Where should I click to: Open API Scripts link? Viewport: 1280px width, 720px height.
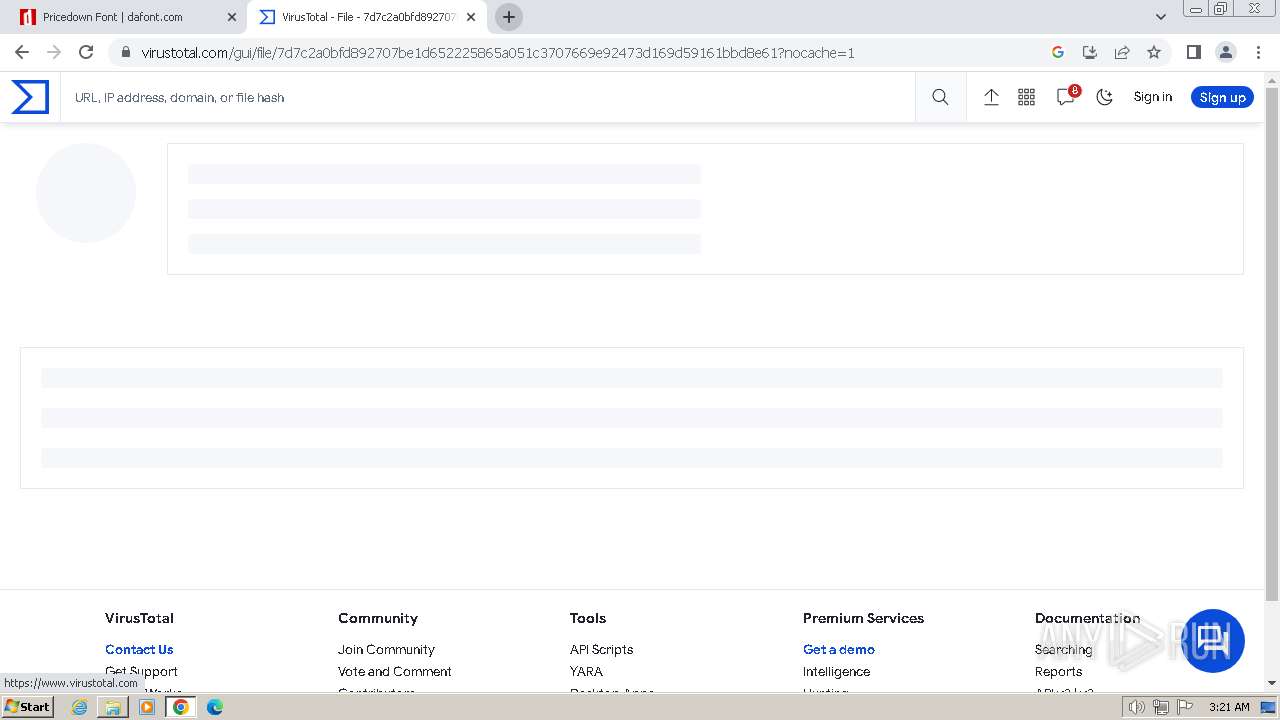point(601,649)
